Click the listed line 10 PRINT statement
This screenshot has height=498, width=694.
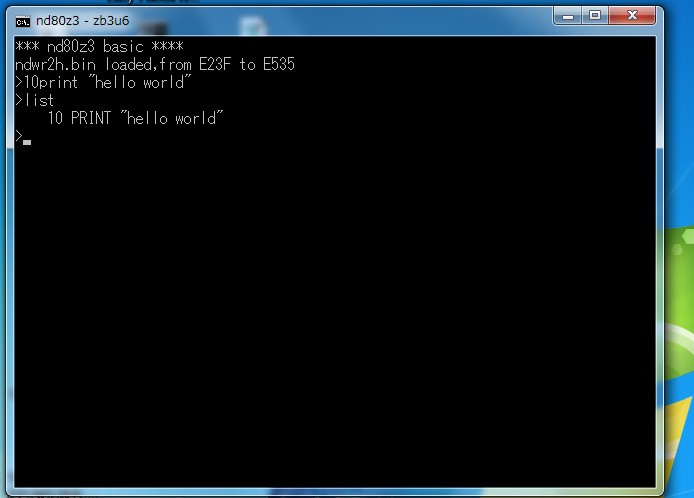(x=135, y=118)
